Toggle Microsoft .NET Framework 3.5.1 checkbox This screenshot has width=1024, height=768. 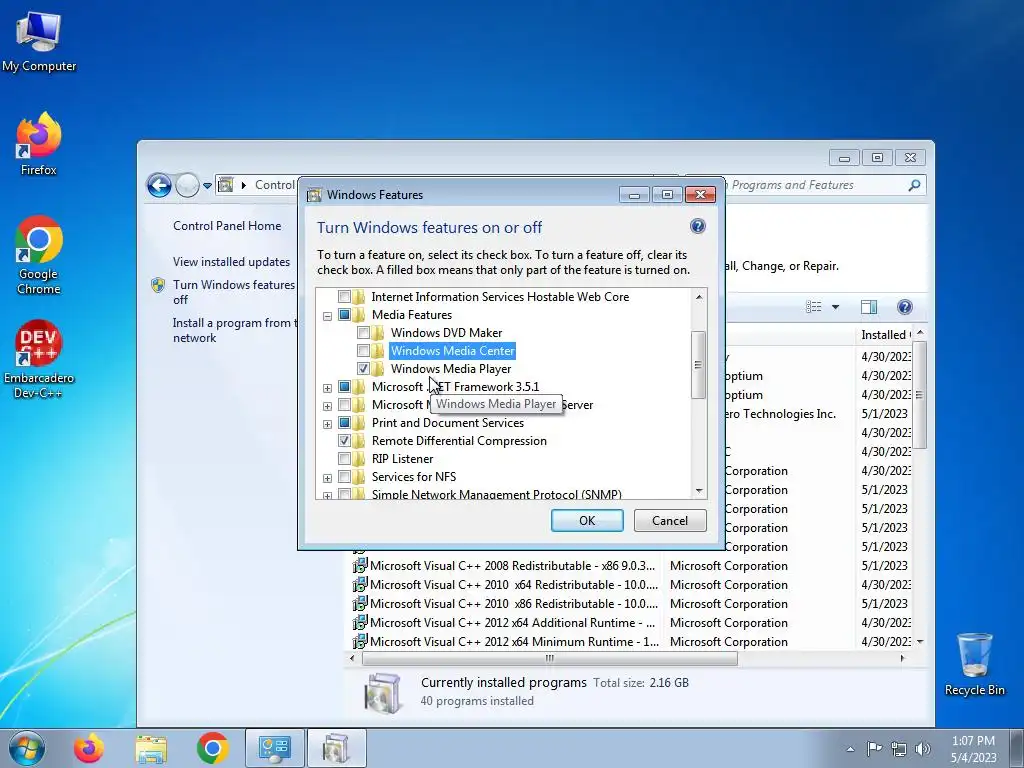pos(344,387)
